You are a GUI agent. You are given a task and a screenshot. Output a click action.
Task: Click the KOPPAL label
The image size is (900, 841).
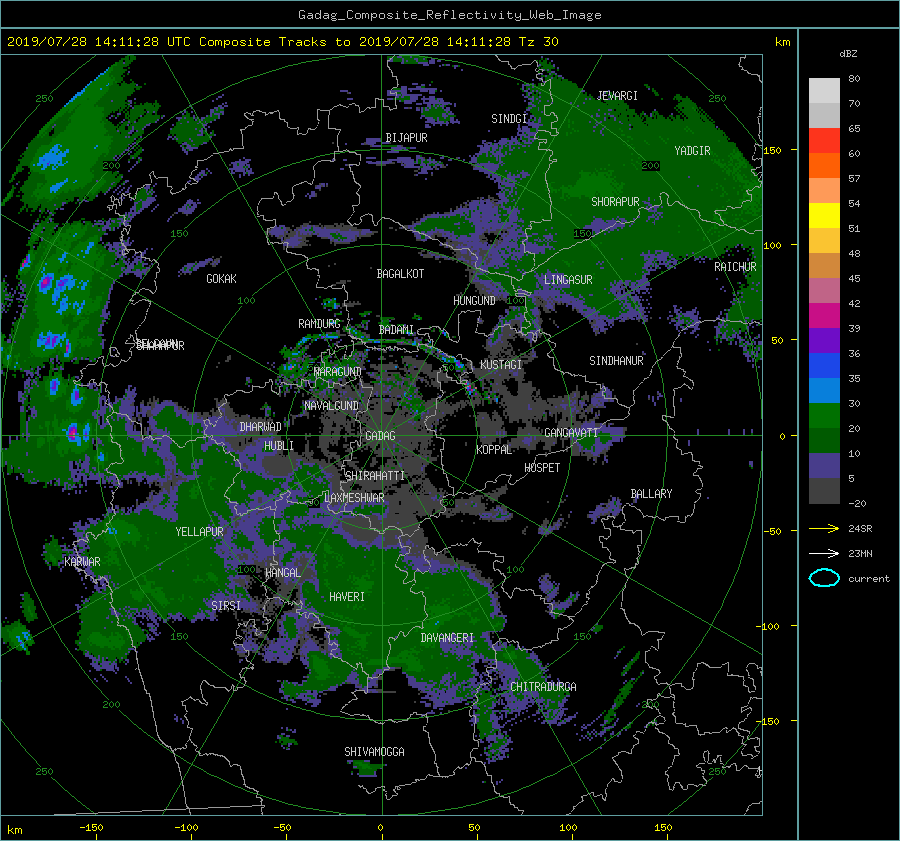[494, 450]
